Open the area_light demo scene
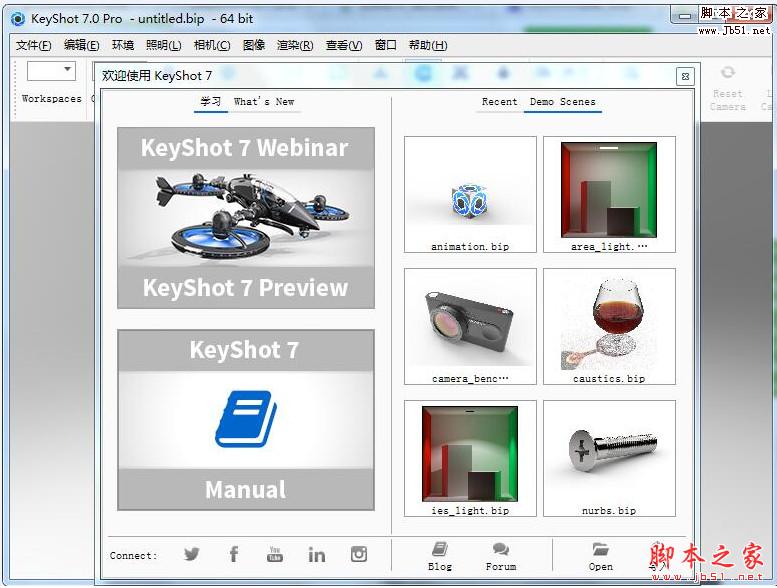 click(609, 195)
